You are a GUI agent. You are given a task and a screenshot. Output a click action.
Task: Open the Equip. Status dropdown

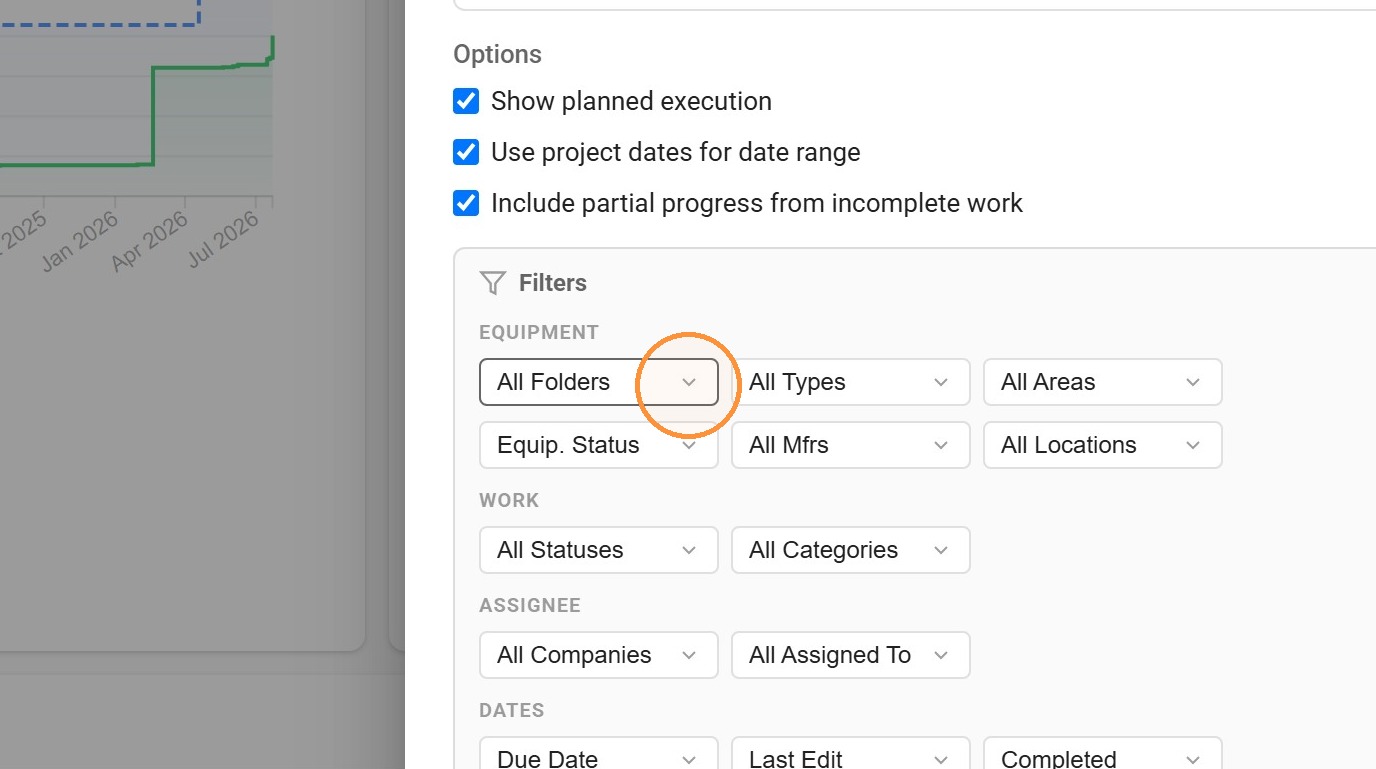click(x=599, y=445)
